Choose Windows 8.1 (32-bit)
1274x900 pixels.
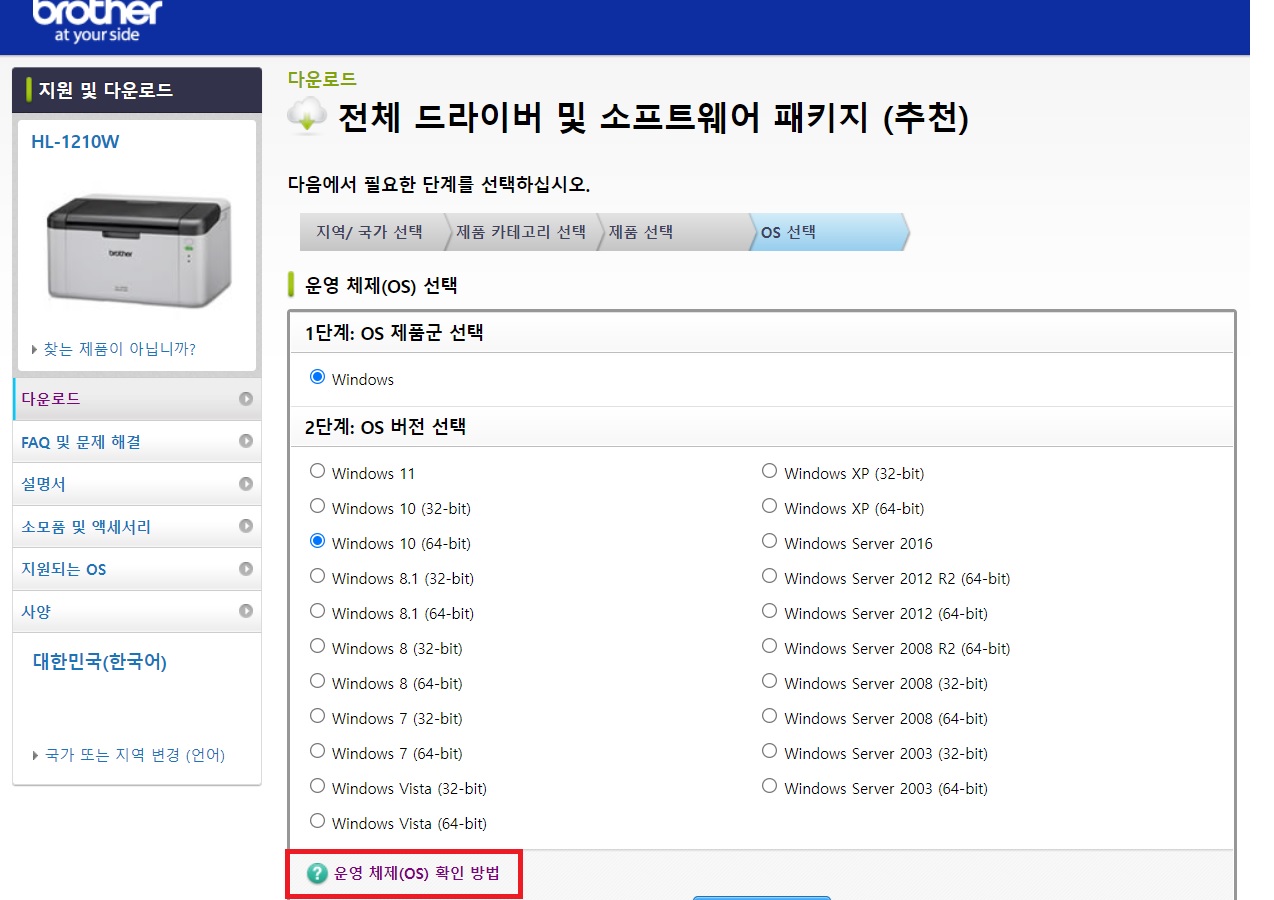[x=317, y=576]
